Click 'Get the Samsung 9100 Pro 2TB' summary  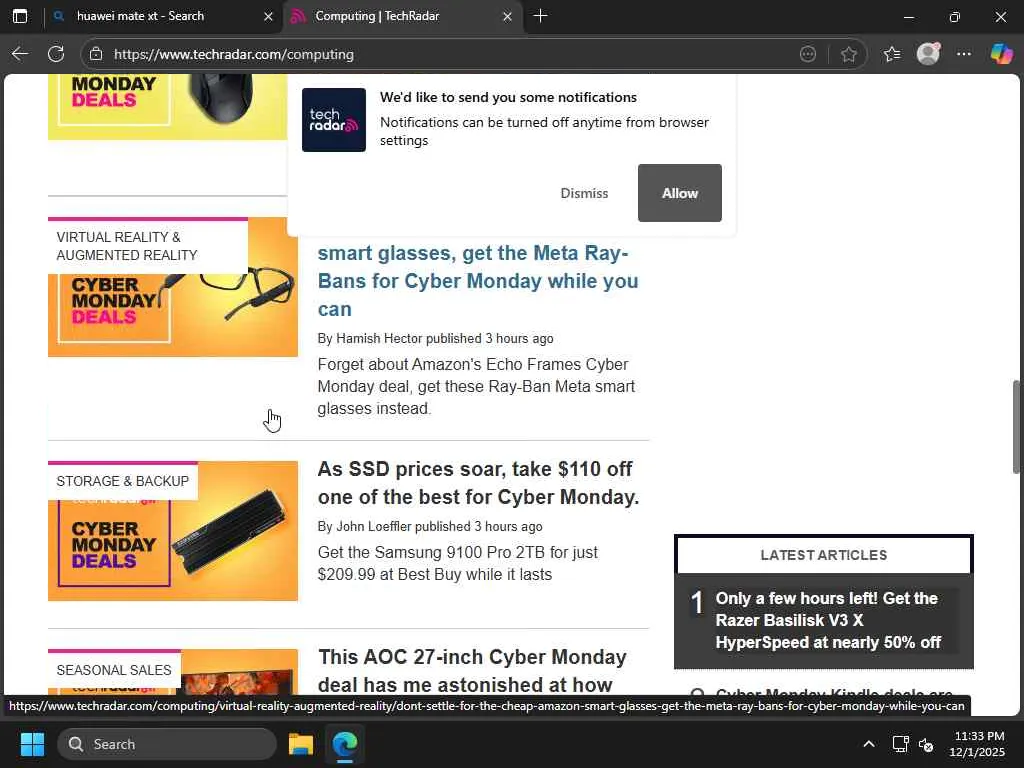pyautogui.click(x=457, y=563)
